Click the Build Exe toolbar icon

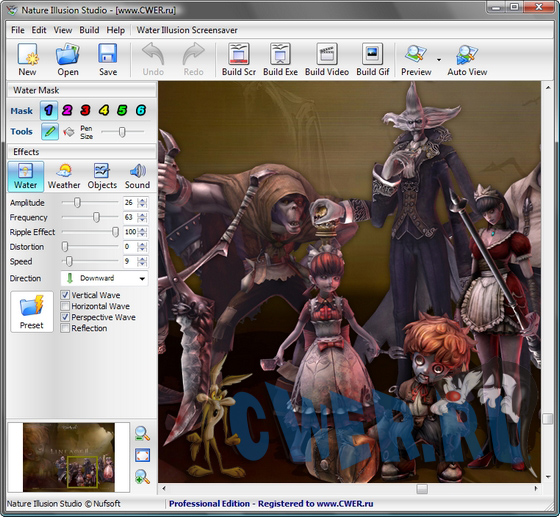click(x=280, y=59)
